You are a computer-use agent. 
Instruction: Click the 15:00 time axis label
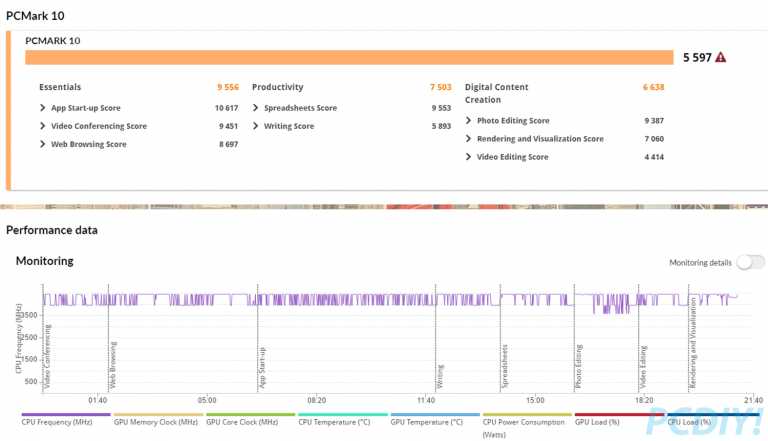(x=535, y=400)
